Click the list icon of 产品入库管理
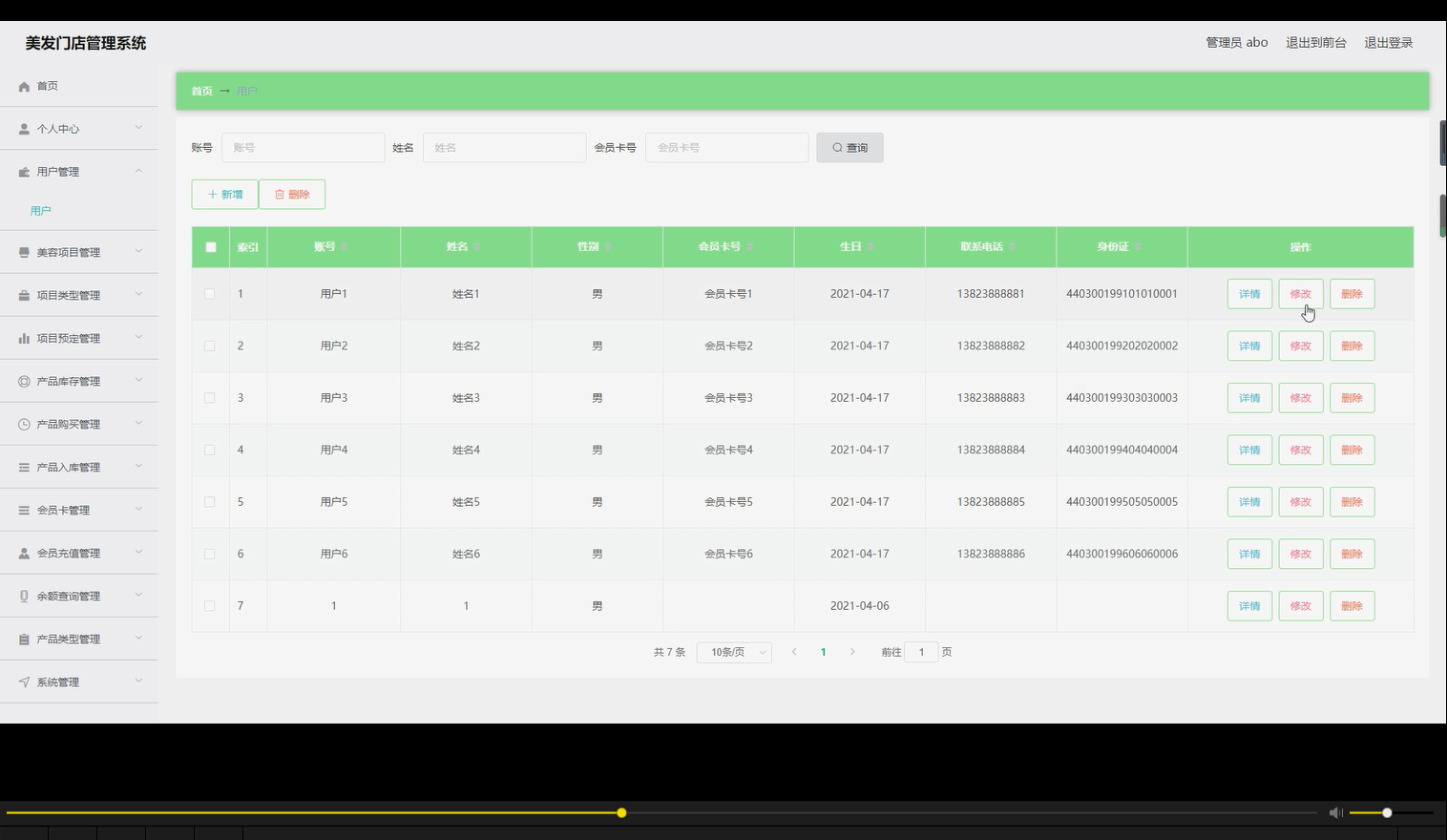Image resolution: width=1447 pixels, height=840 pixels. pos(24,467)
